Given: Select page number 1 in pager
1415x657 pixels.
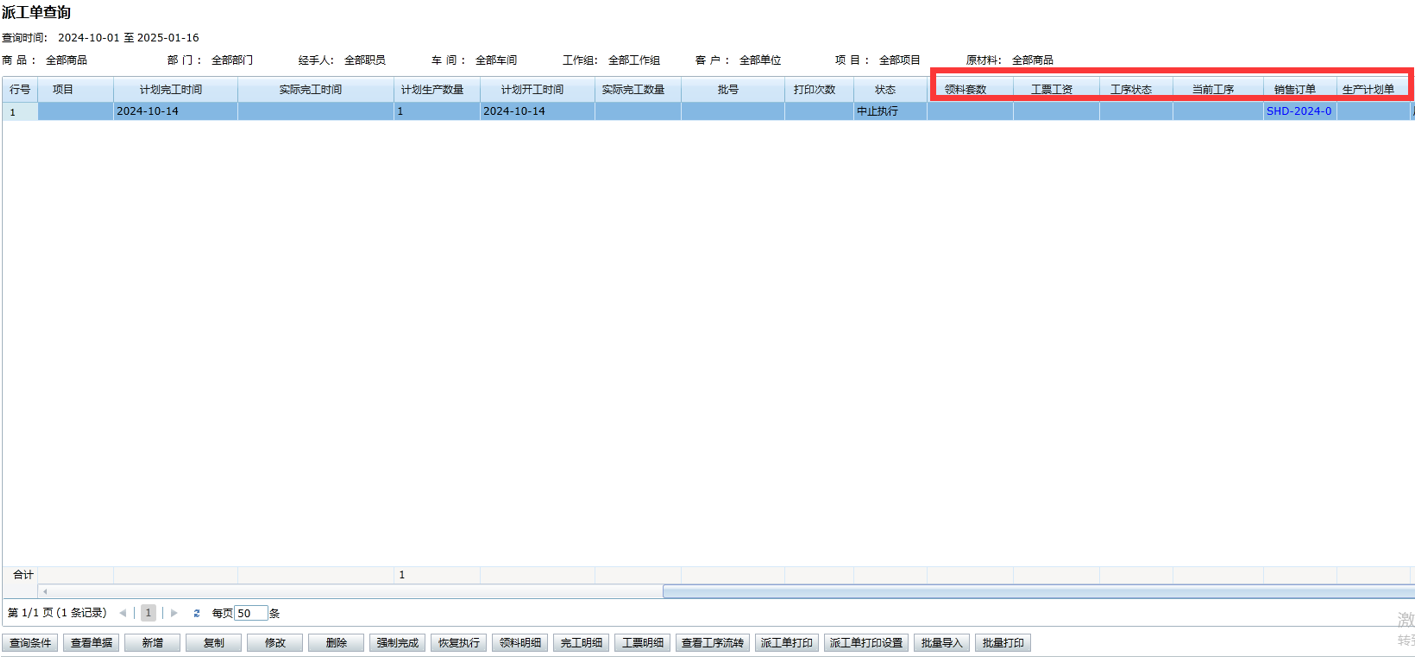Looking at the screenshot, I should coord(148,613).
